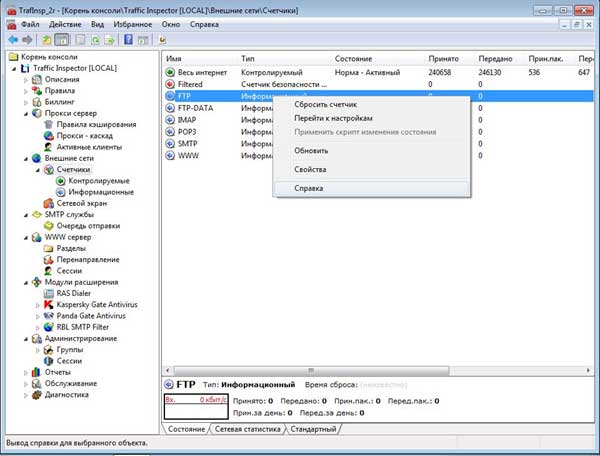Click the export list toolbar icon
Screen dimensions: 600x456
point(110,39)
